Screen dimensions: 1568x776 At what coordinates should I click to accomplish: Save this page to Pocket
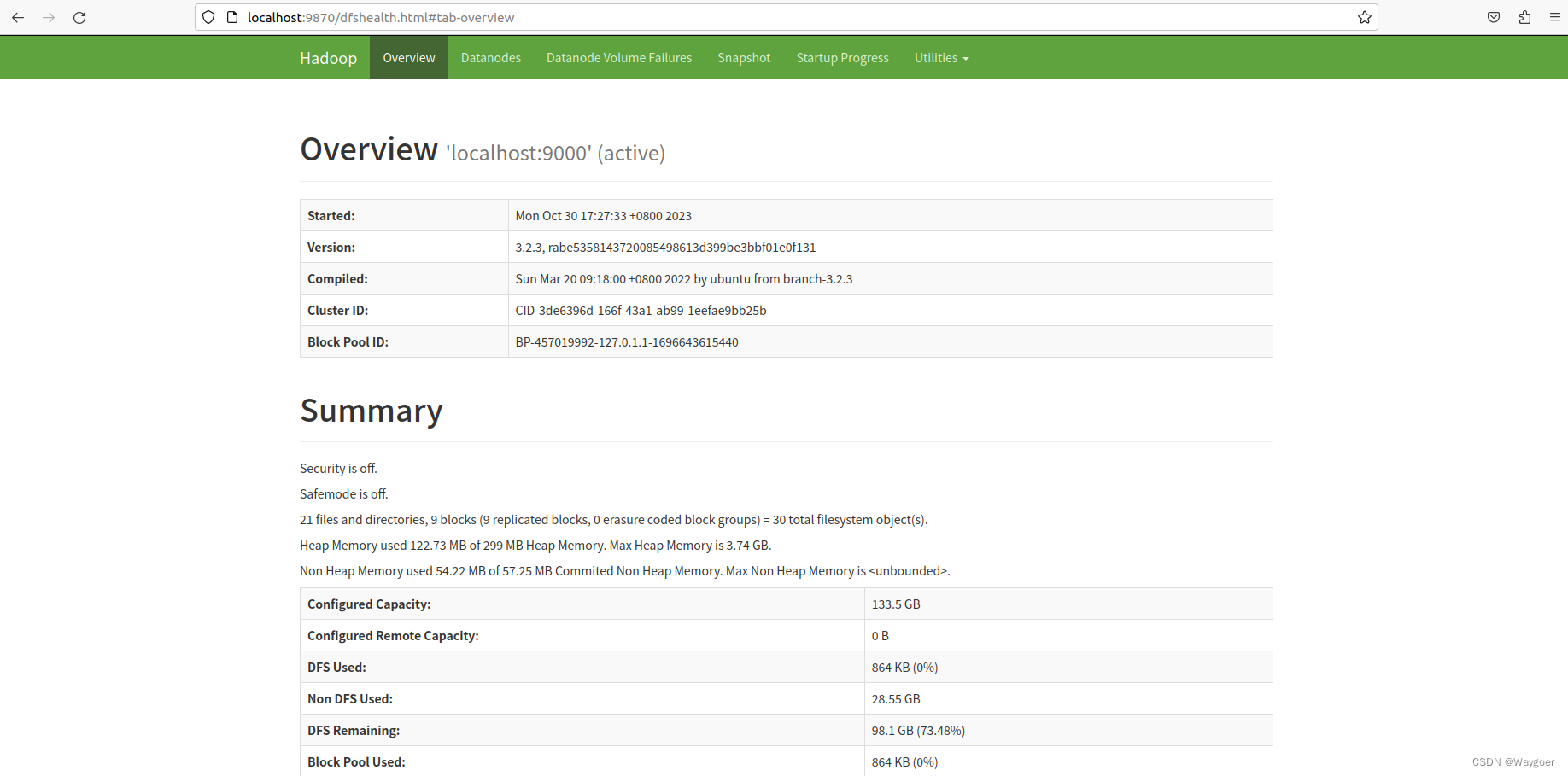point(1494,17)
